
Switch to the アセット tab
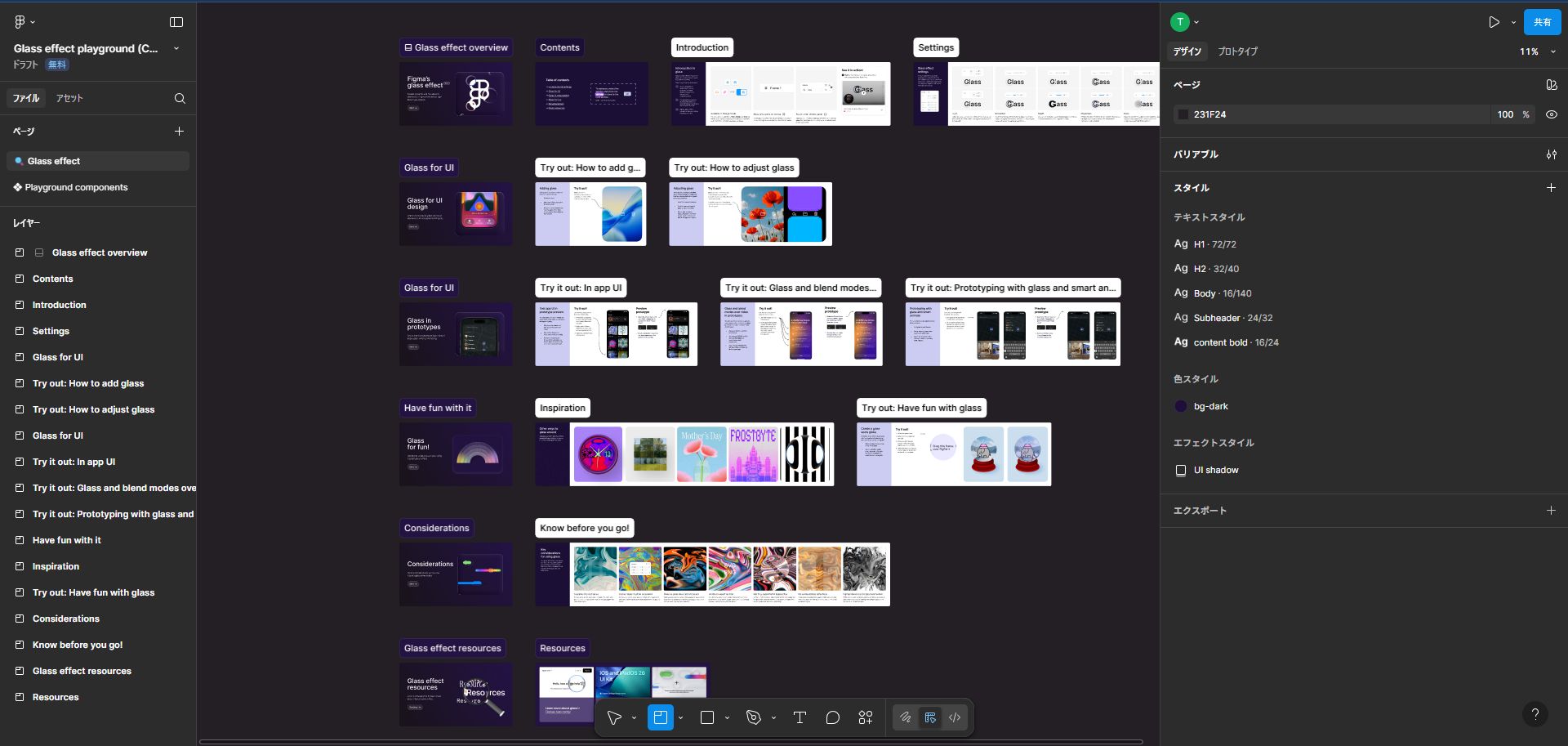(69, 98)
